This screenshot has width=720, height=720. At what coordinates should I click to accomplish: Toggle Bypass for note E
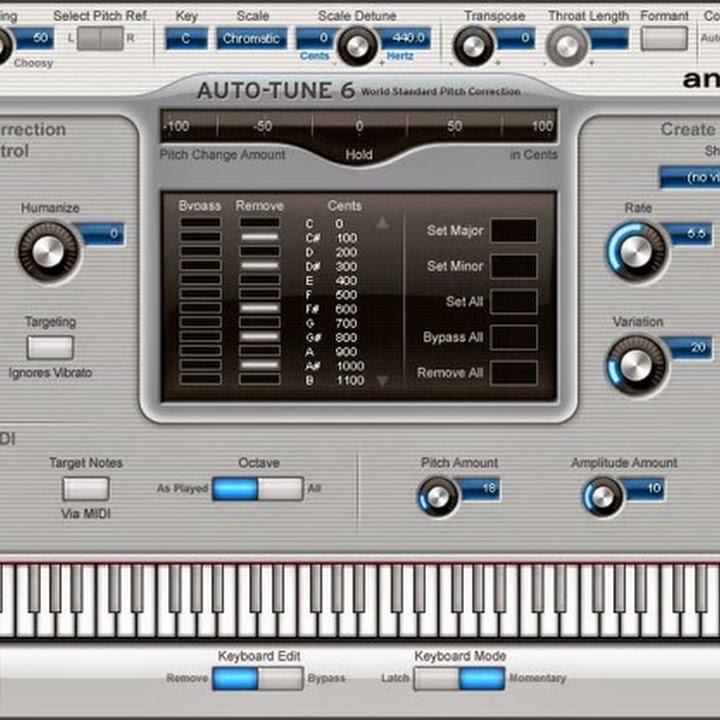[x=200, y=280]
